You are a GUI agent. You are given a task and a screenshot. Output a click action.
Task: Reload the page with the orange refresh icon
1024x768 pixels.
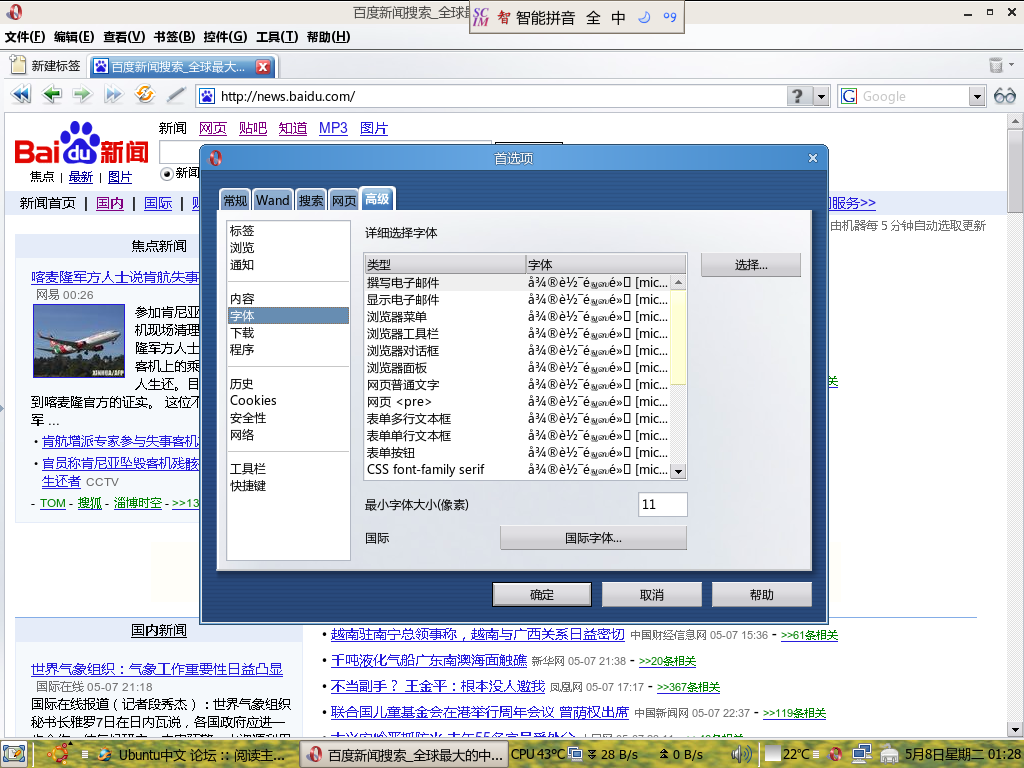point(144,95)
